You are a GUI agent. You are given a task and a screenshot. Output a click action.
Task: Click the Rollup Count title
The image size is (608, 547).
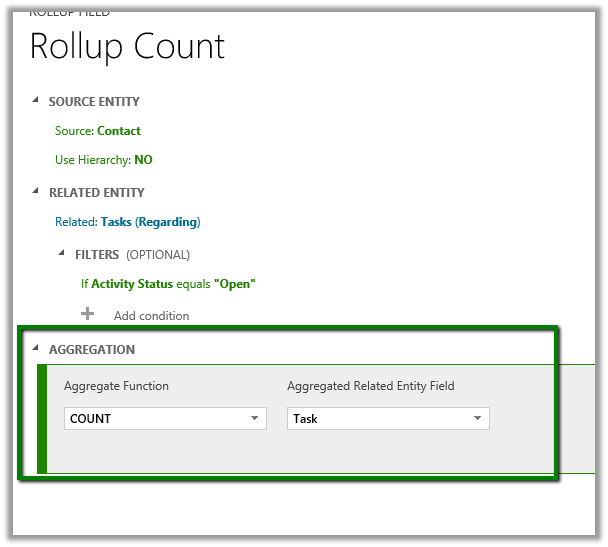[x=128, y=47]
